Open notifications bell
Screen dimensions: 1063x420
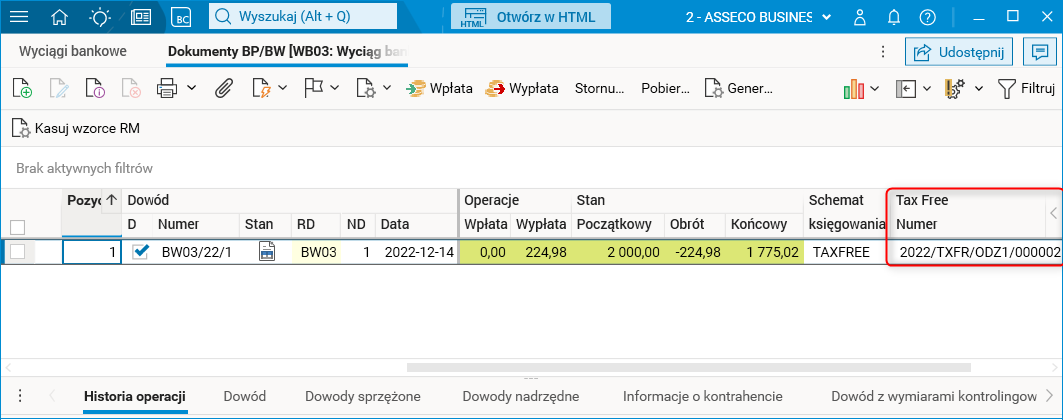(894, 18)
